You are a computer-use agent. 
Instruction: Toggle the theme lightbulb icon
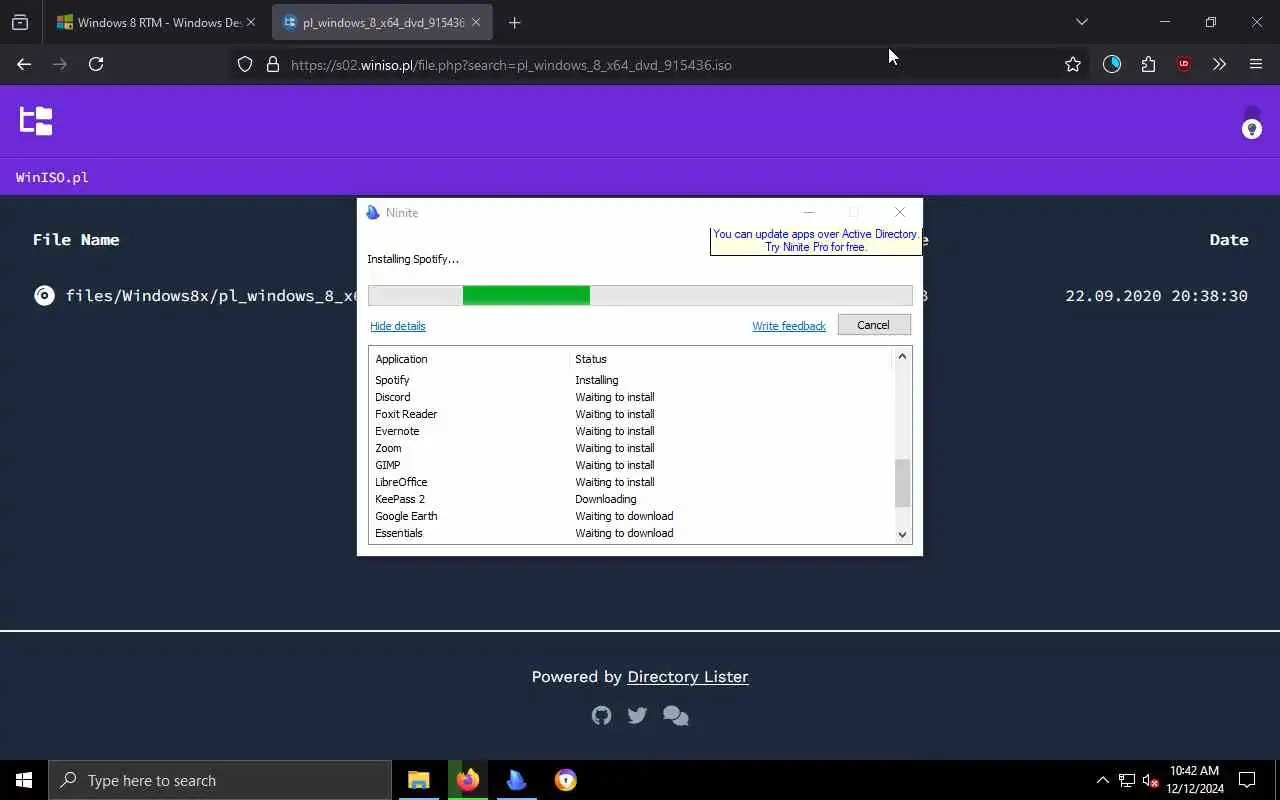1251,129
